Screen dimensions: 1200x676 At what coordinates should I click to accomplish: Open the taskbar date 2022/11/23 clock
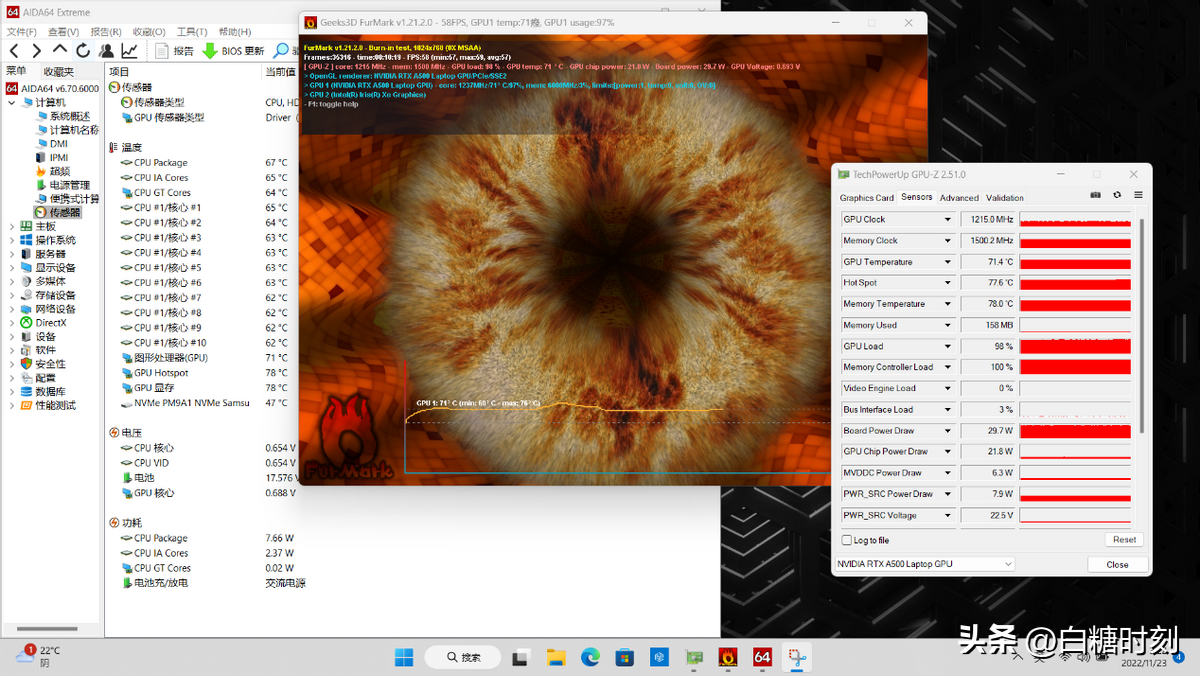pyautogui.click(x=1146, y=662)
